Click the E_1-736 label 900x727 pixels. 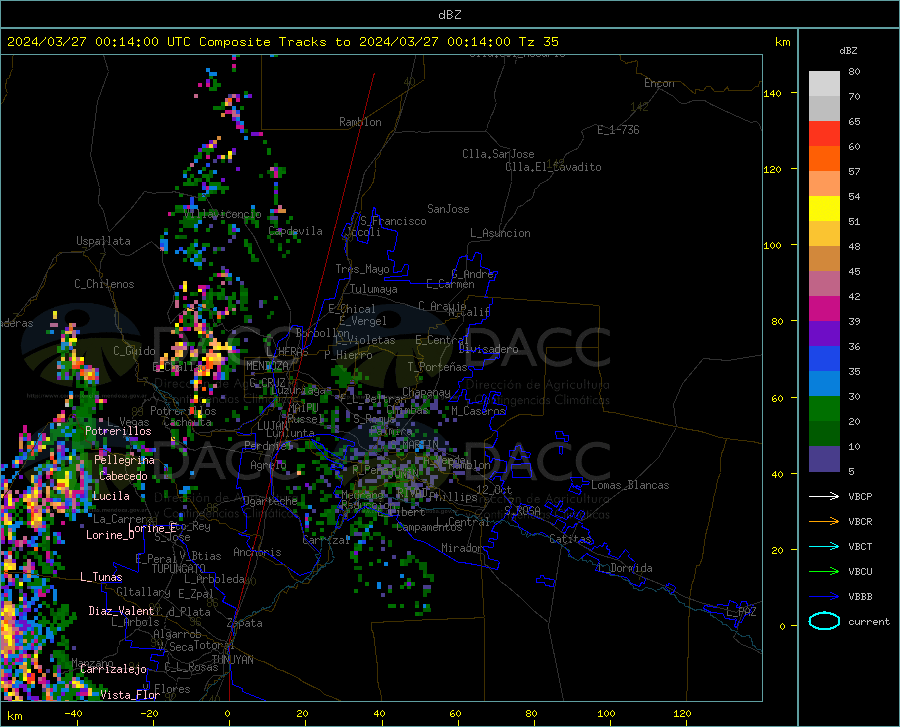618,130
